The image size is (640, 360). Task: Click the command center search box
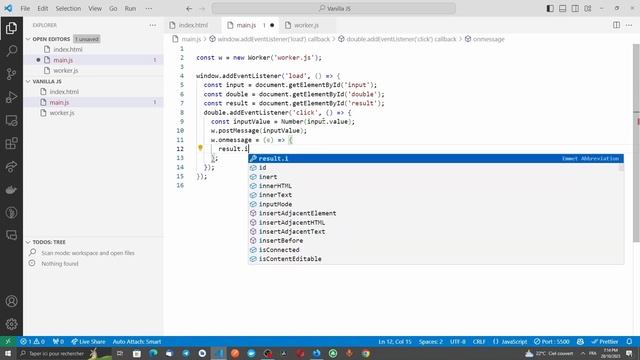tap(333, 9)
